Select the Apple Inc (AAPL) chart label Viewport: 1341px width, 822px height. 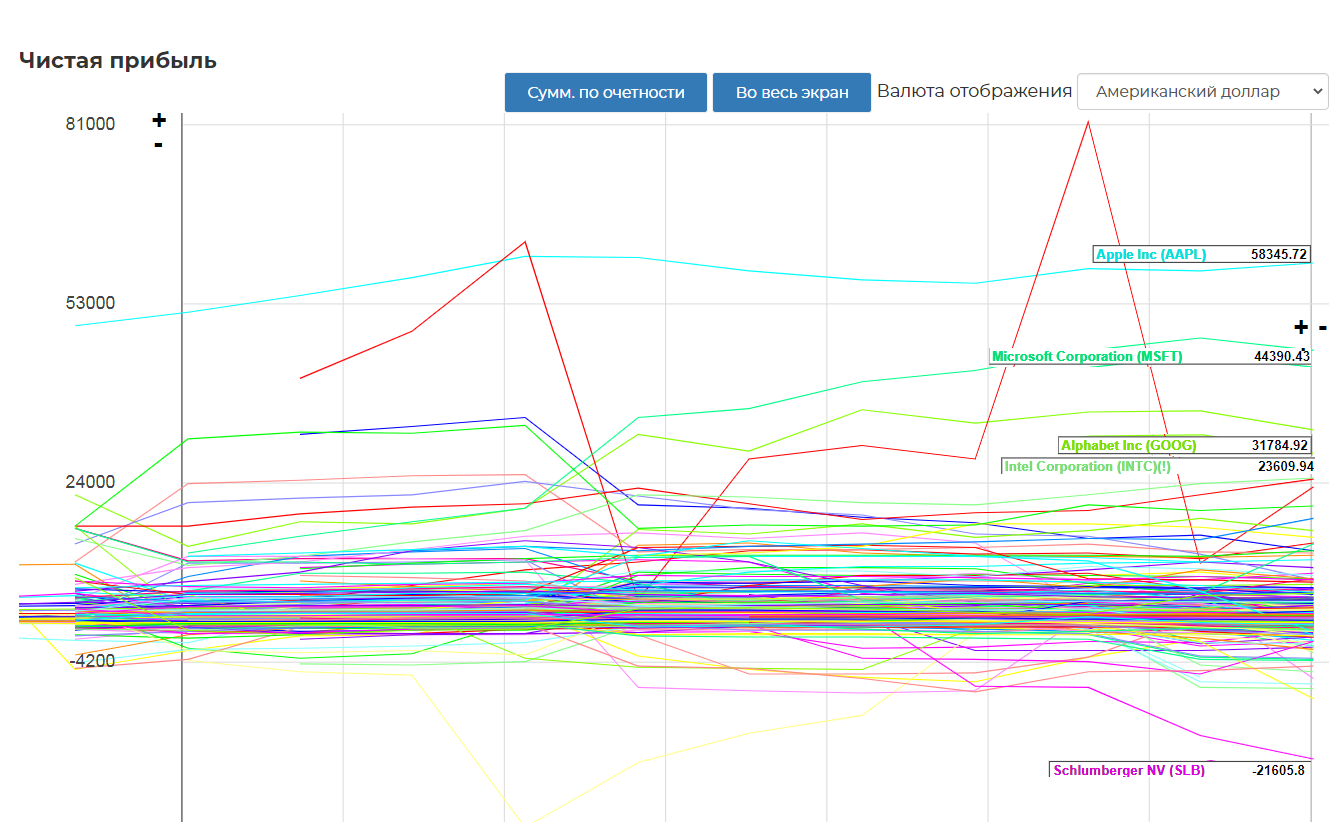[1151, 254]
